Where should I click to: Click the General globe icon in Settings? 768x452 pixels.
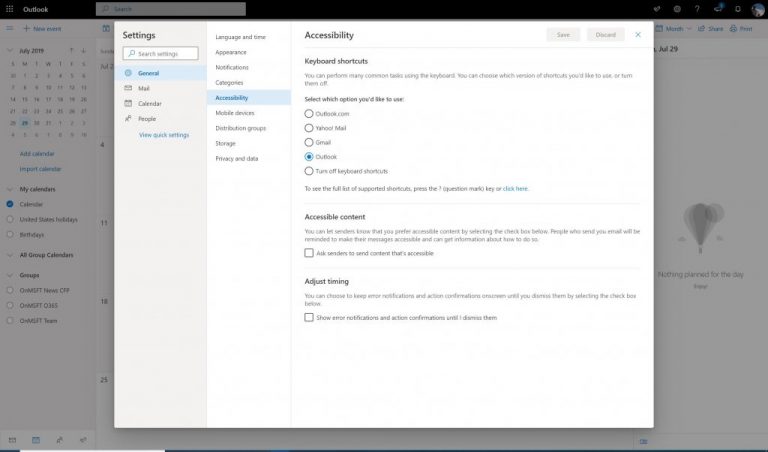tap(128, 73)
